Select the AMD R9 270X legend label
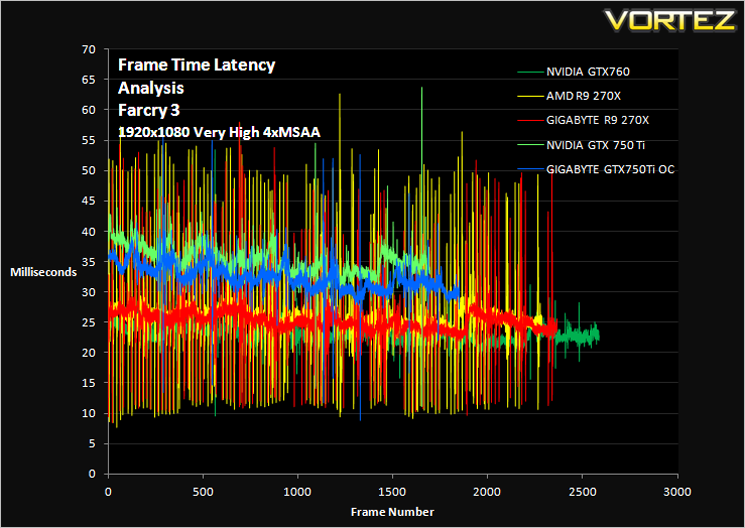The width and height of the screenshot is (745, 528). (583, 96)
